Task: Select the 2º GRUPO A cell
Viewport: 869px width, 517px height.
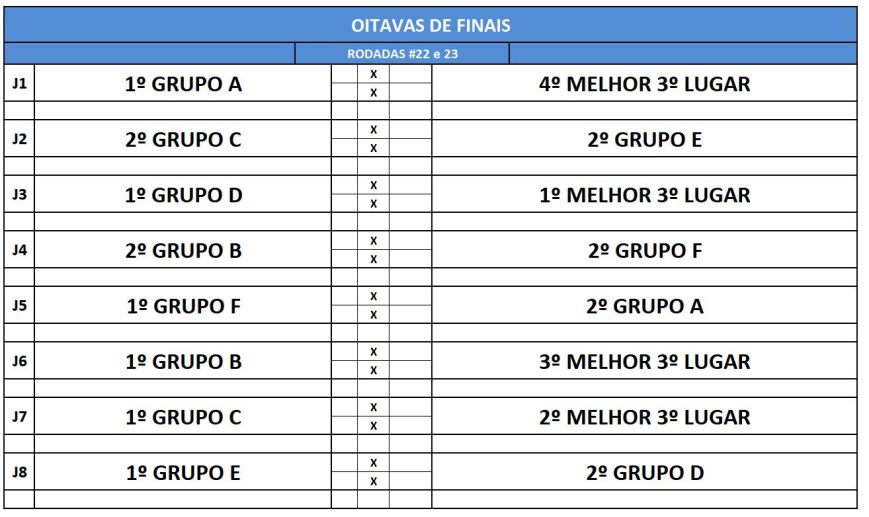Action: tap(644, 306)
